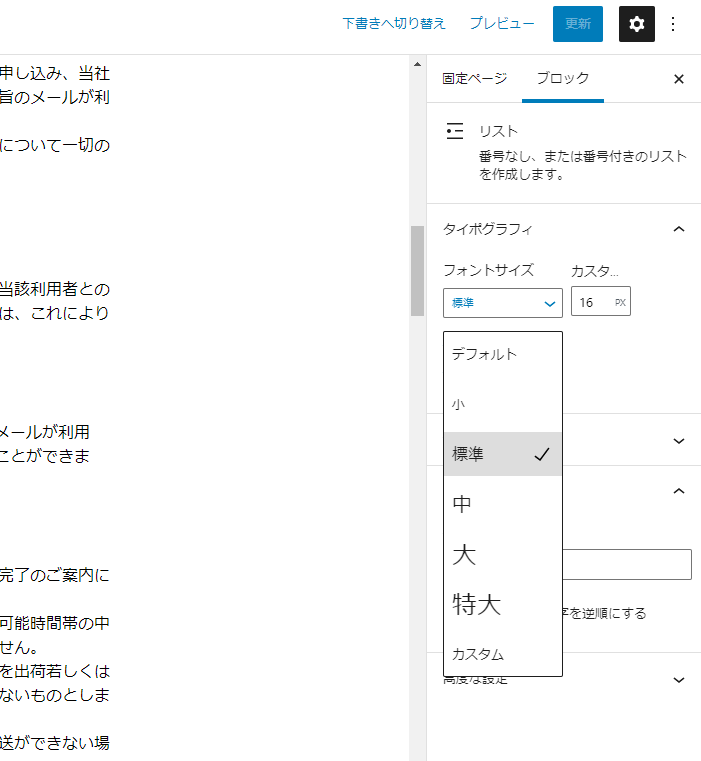Select the ブロック tab
The height and width of the screenshot is (761, 701).
coord(563,78)
